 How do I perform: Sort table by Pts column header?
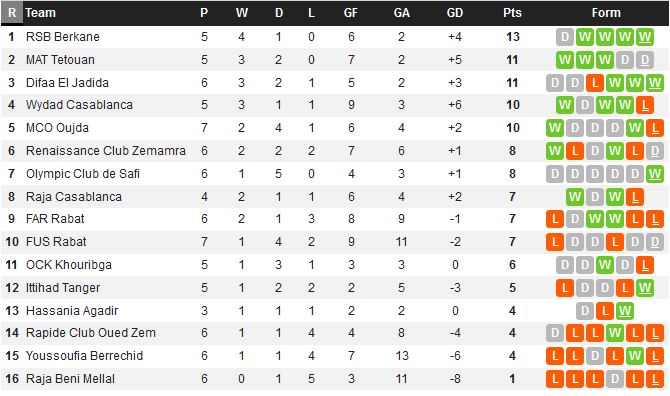512,13
